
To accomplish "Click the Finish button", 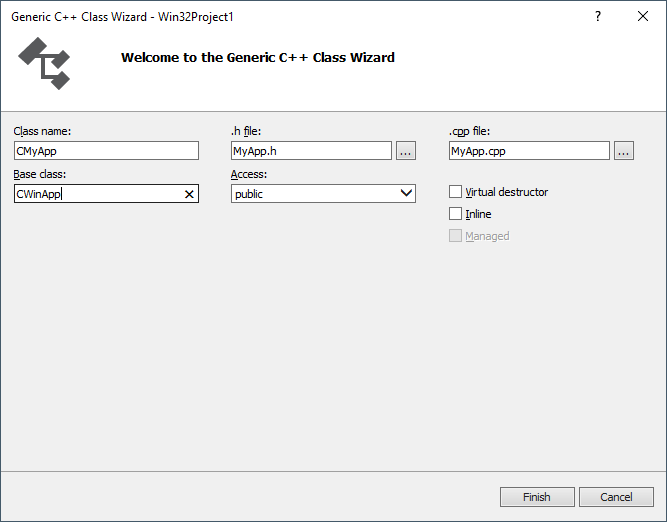I will [x=537, y=497].
